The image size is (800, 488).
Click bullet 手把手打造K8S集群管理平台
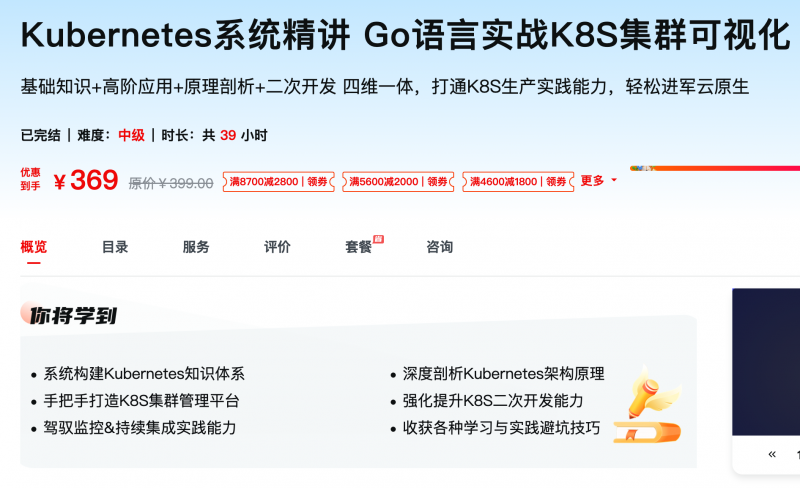[x=141, y=401]
